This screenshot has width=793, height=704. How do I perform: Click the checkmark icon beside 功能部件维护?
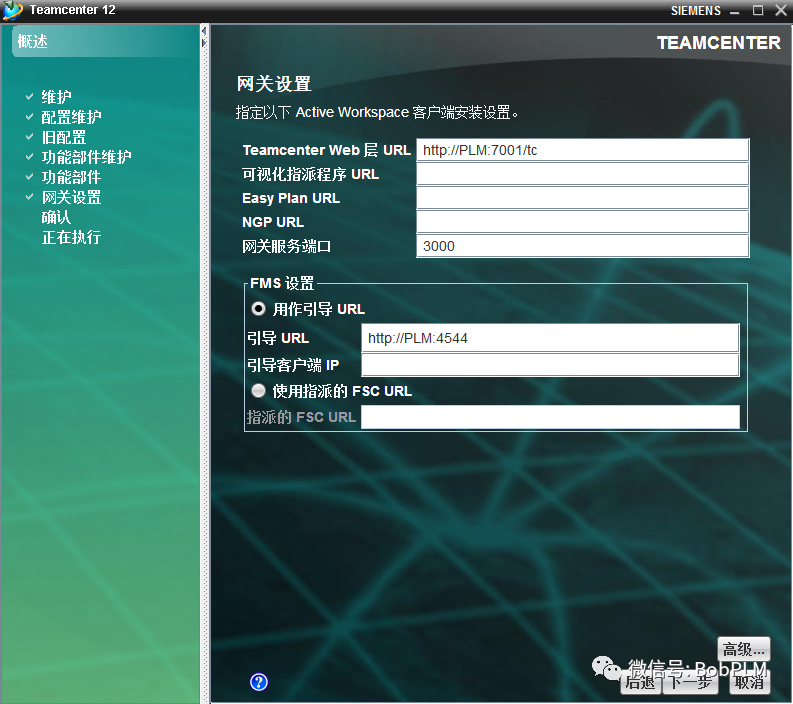point(30,156)
